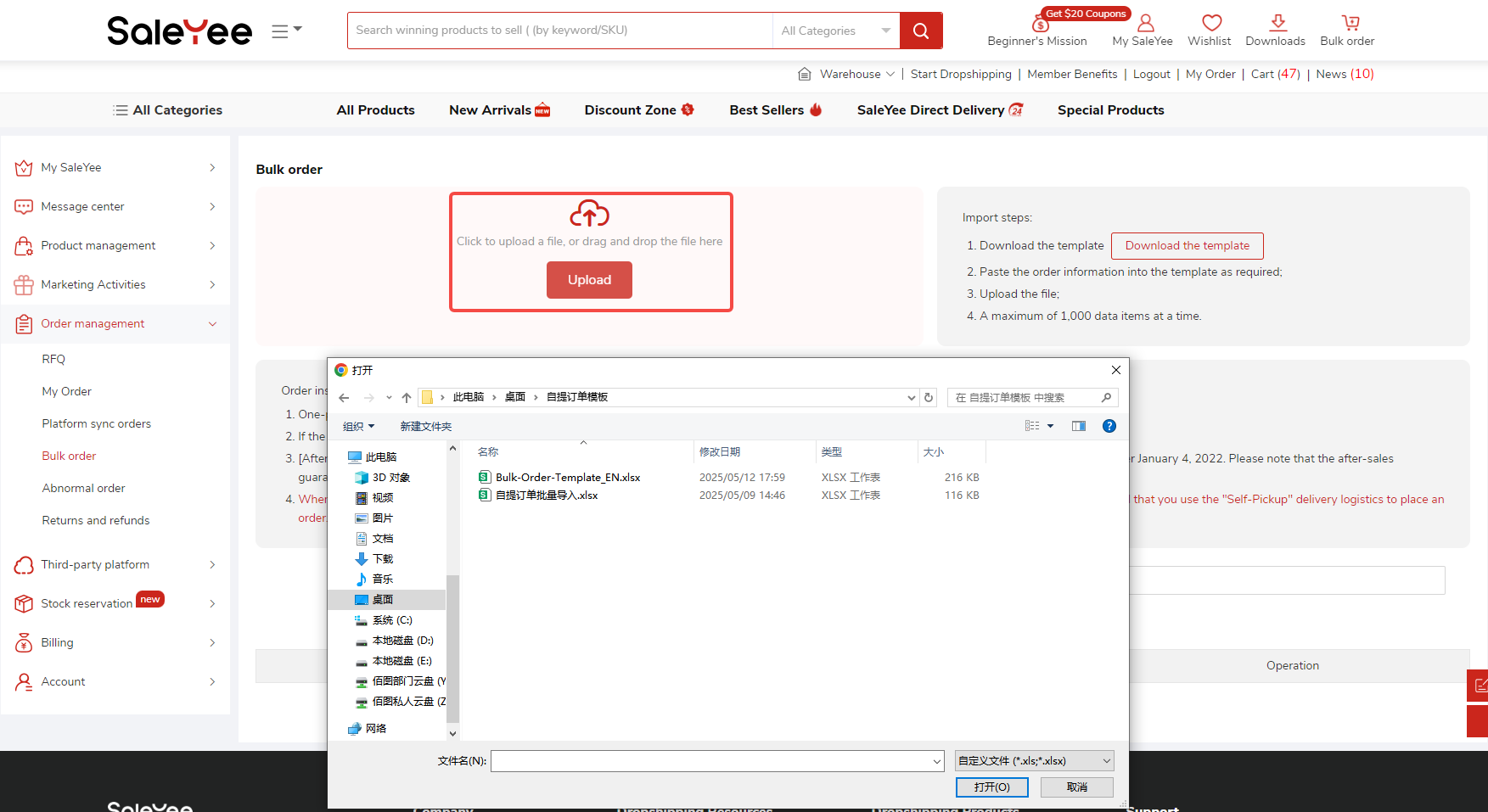Screen dimensions: 1488x812
Task: Select file 自提订单批量导入.xlsx
Action: pos(538,496)
